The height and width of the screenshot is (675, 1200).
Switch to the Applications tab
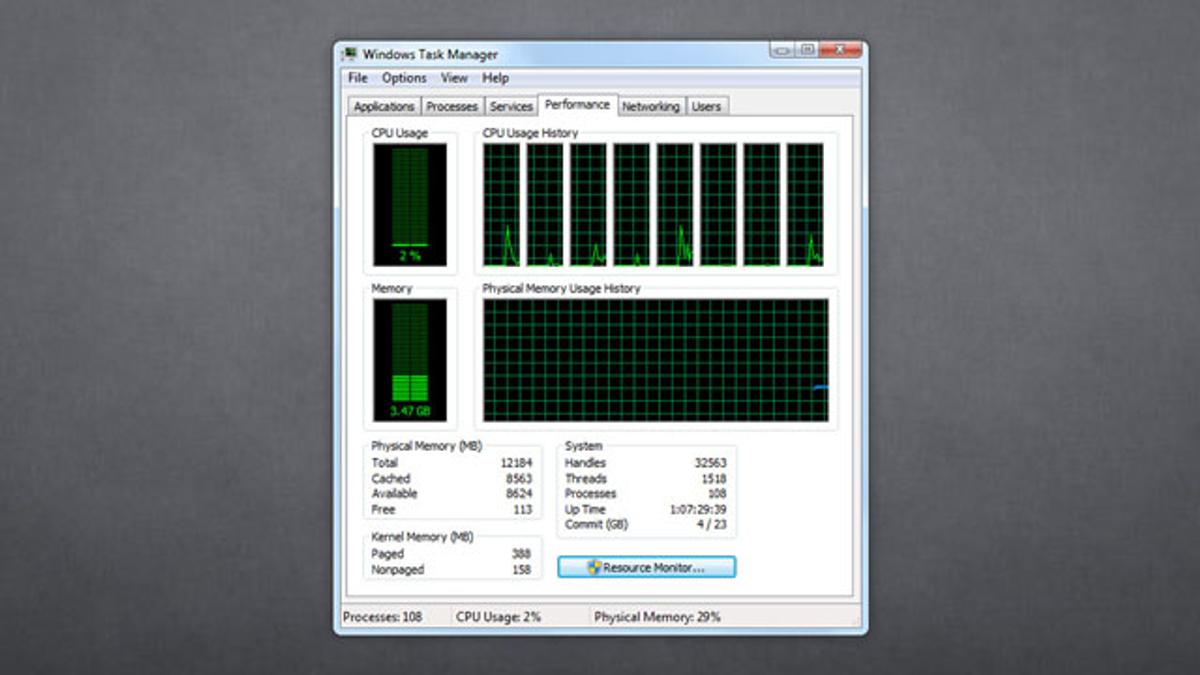pos(384,106)
